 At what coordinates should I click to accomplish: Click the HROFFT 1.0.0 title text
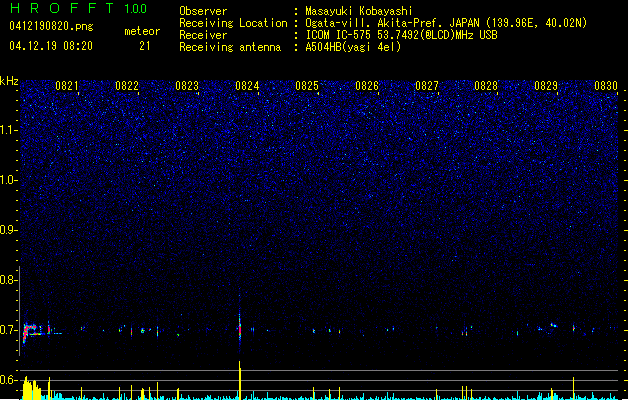click(x=79, y=8)
